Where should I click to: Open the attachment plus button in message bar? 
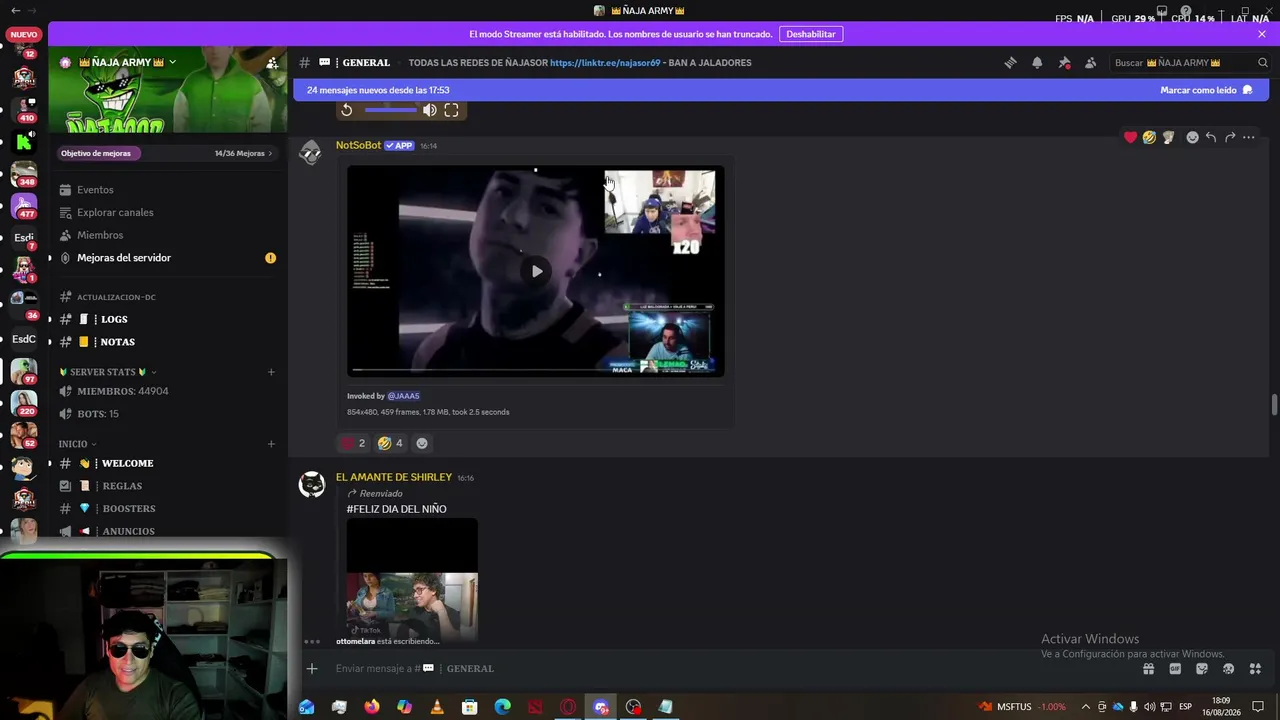click(312, 668)
